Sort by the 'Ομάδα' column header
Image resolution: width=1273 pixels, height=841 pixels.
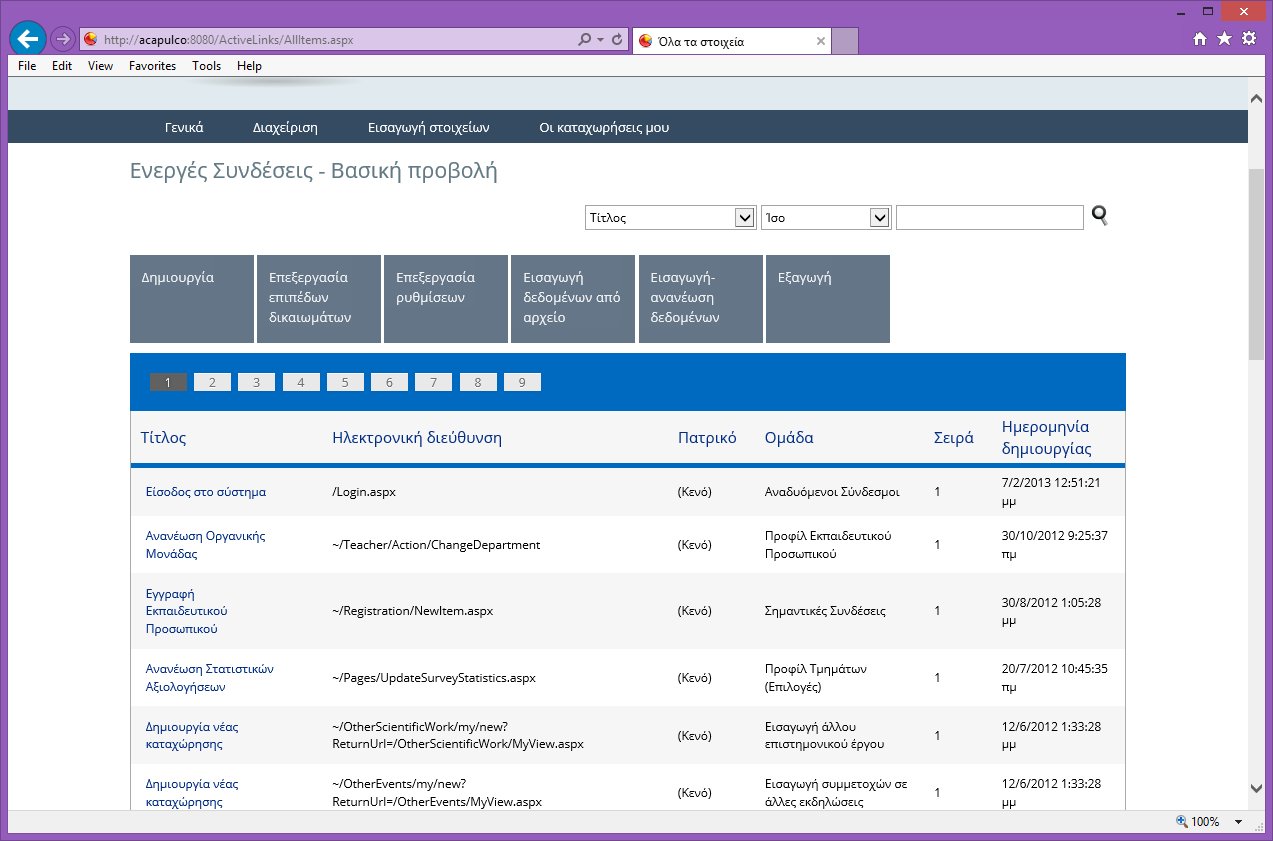point(789,438)
